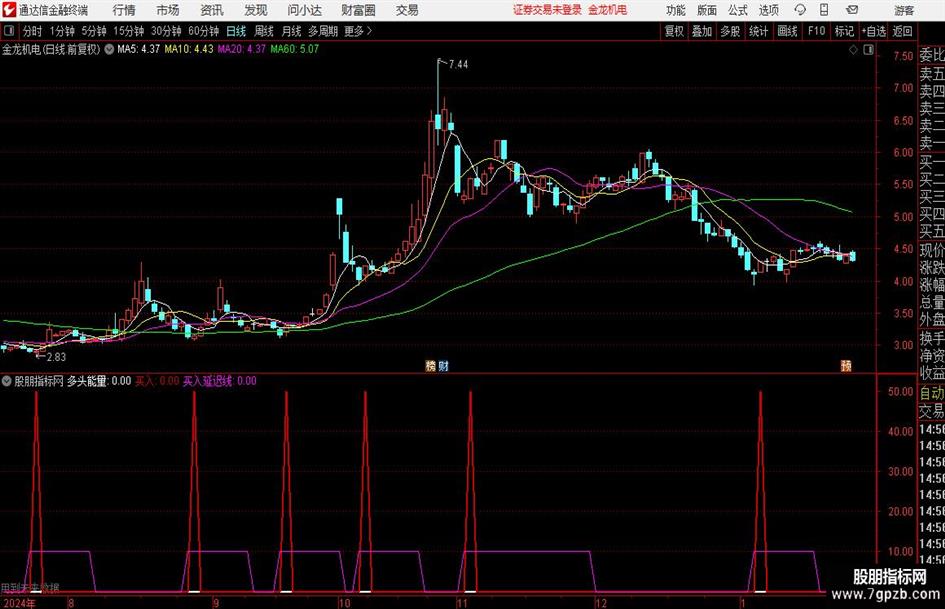Screen dimensions: 945x609
Task: Open the 版面 menu
Action: (x=707, y=10)
